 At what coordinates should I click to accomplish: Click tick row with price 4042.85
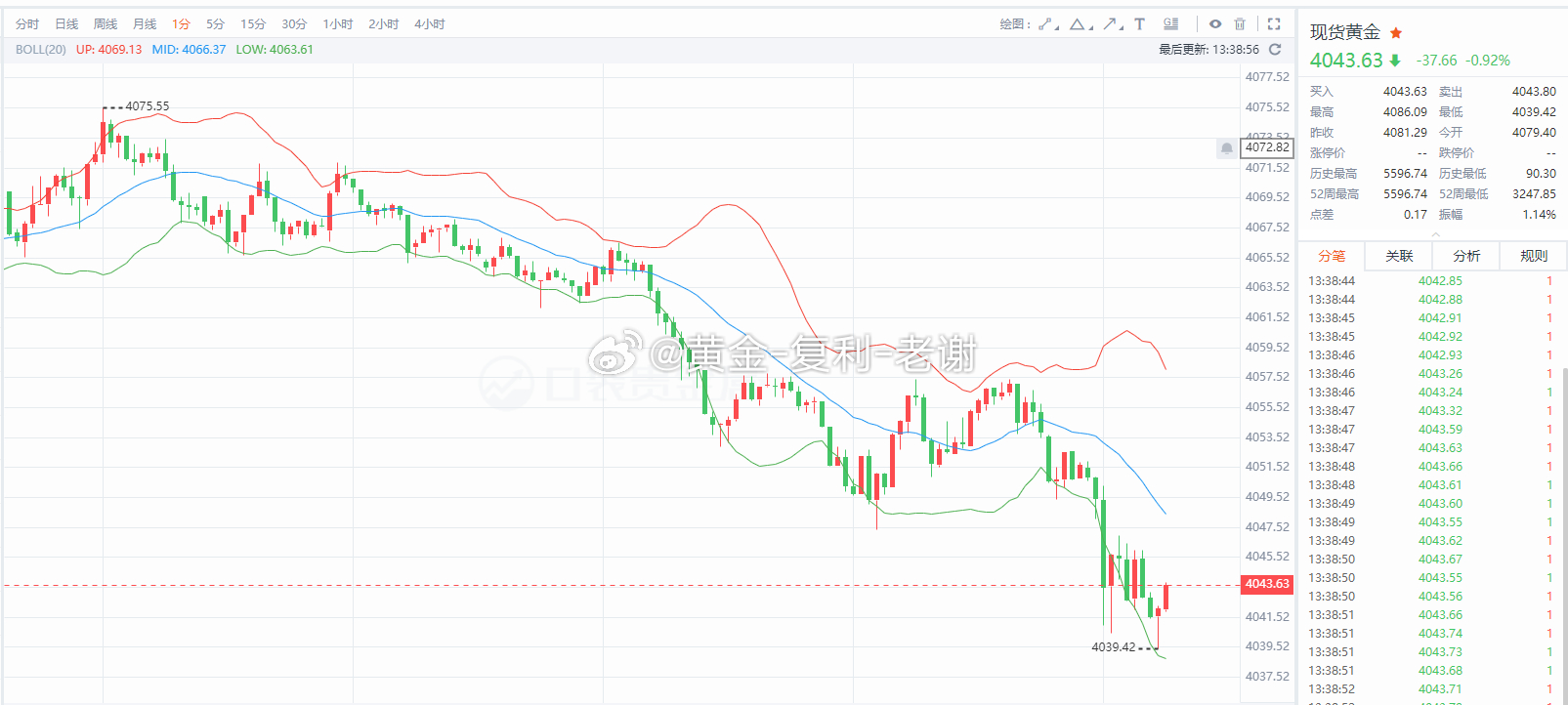(x=1431, y=281)
